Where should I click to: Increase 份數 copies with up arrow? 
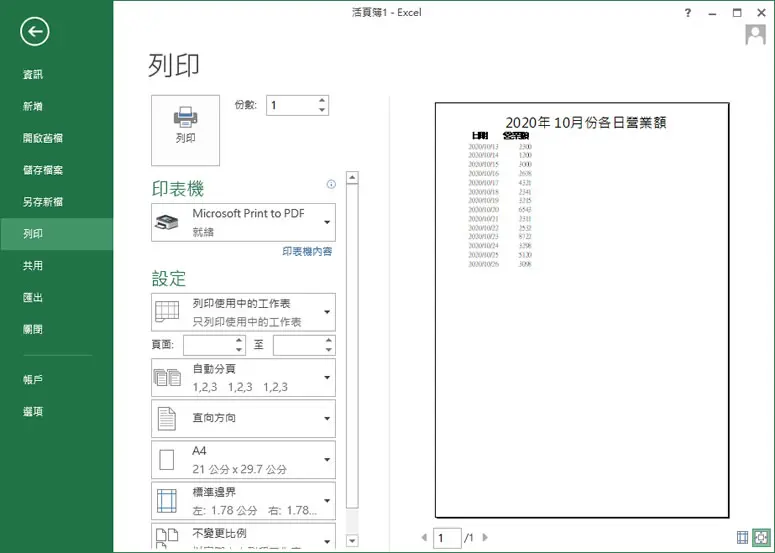(322, 100)
